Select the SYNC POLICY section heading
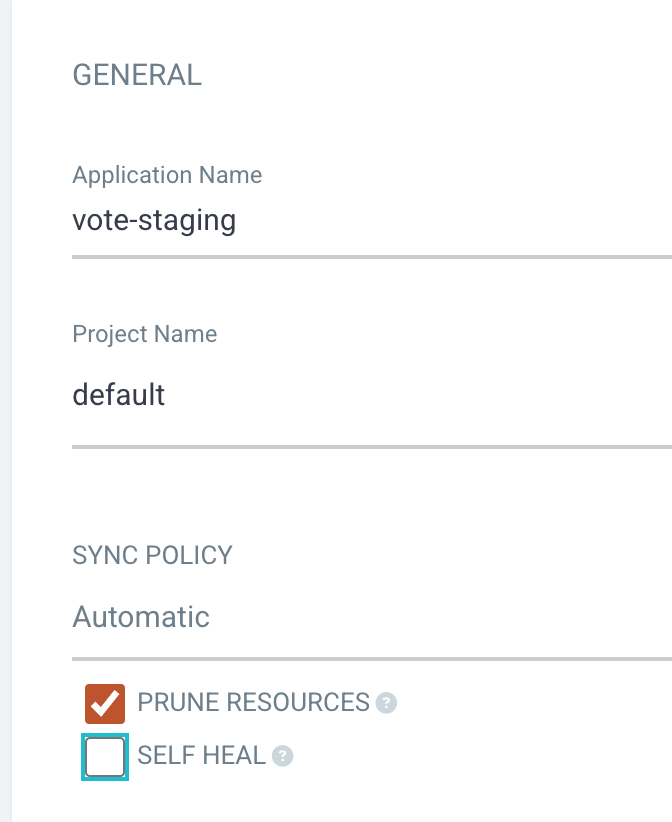The height and width of the screenshot is (822, 672). [x=152, y=555]
